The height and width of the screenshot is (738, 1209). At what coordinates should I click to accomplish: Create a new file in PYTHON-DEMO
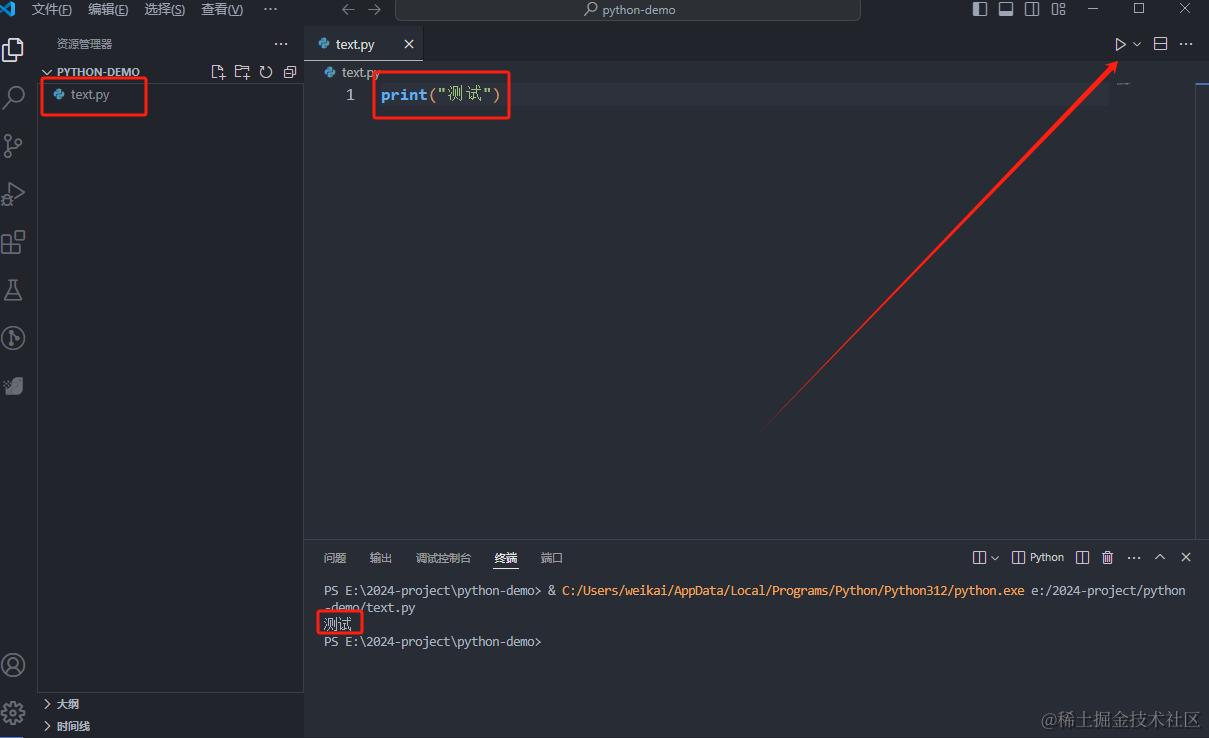pyautogui.click(x=218, y=72)
